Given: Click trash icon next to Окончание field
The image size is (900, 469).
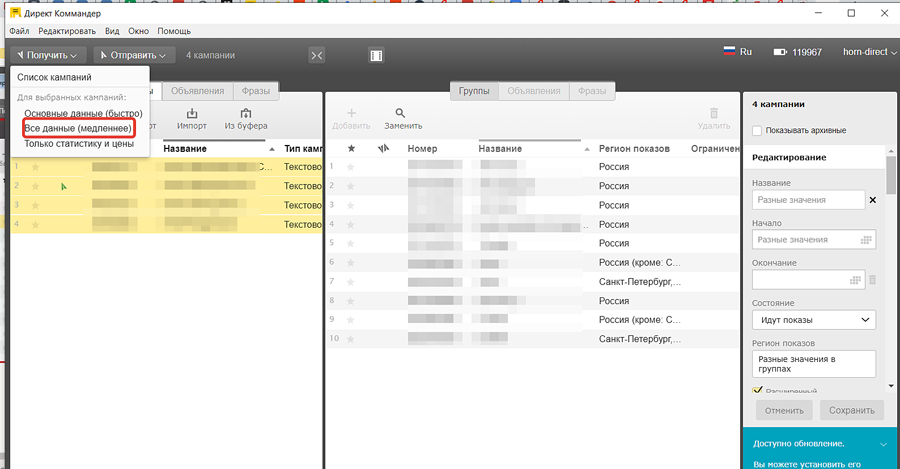Looking at the screenshot, I should pos(872,280).
